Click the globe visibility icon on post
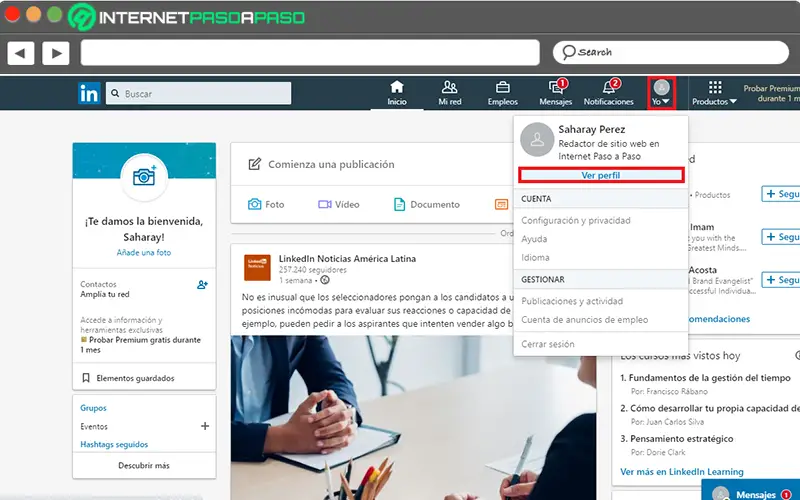The width and height of the screenshot is (800, 500). pyautogui.click(x=324, y=280)
